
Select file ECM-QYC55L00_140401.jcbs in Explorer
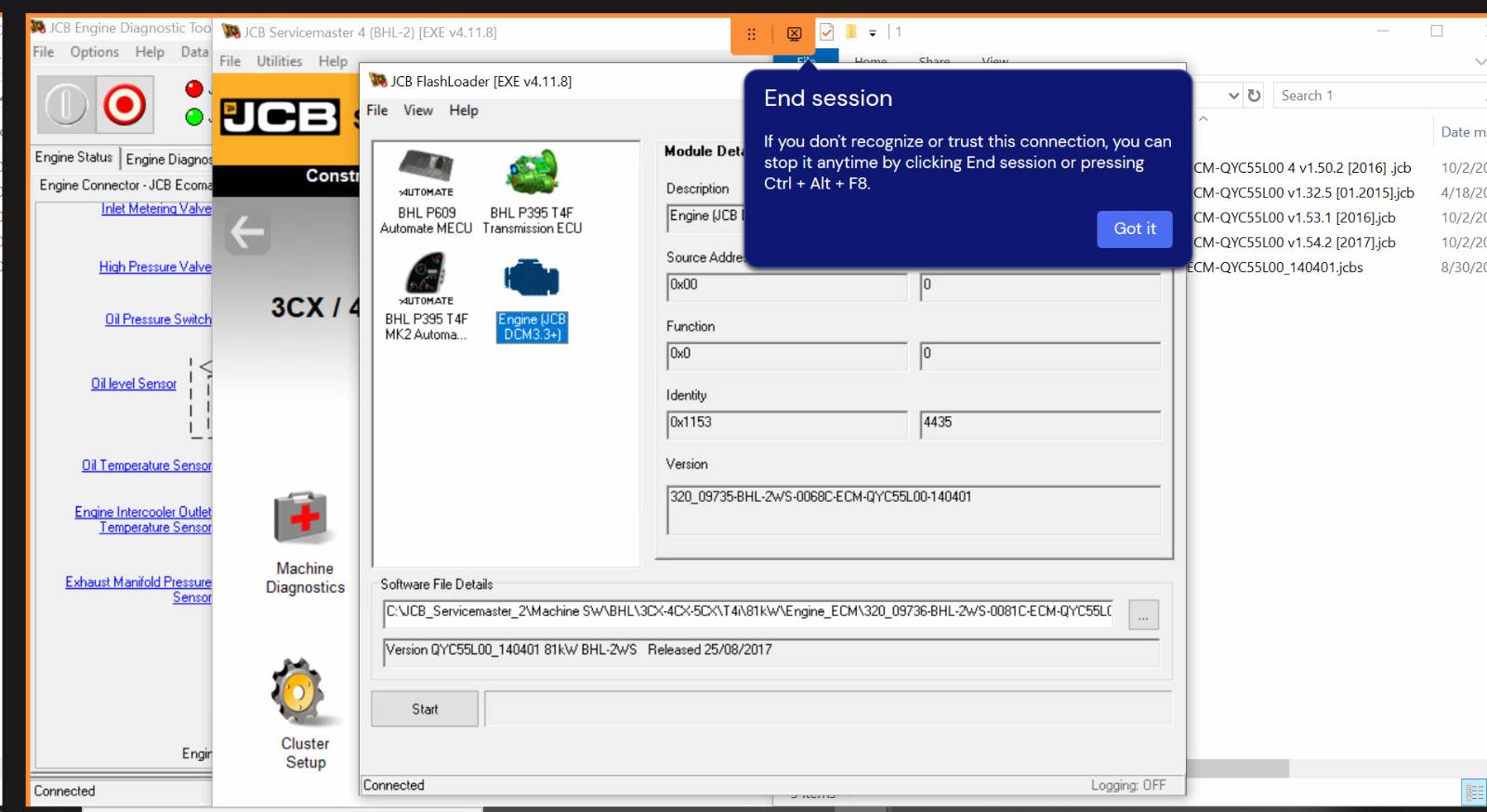coord(1276,268)
